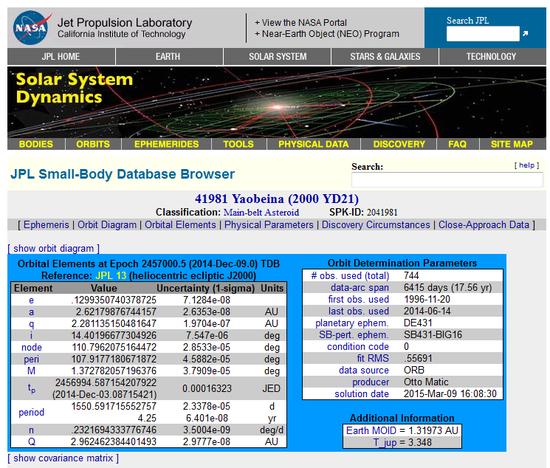Open the help link near Search

(526, 165)
